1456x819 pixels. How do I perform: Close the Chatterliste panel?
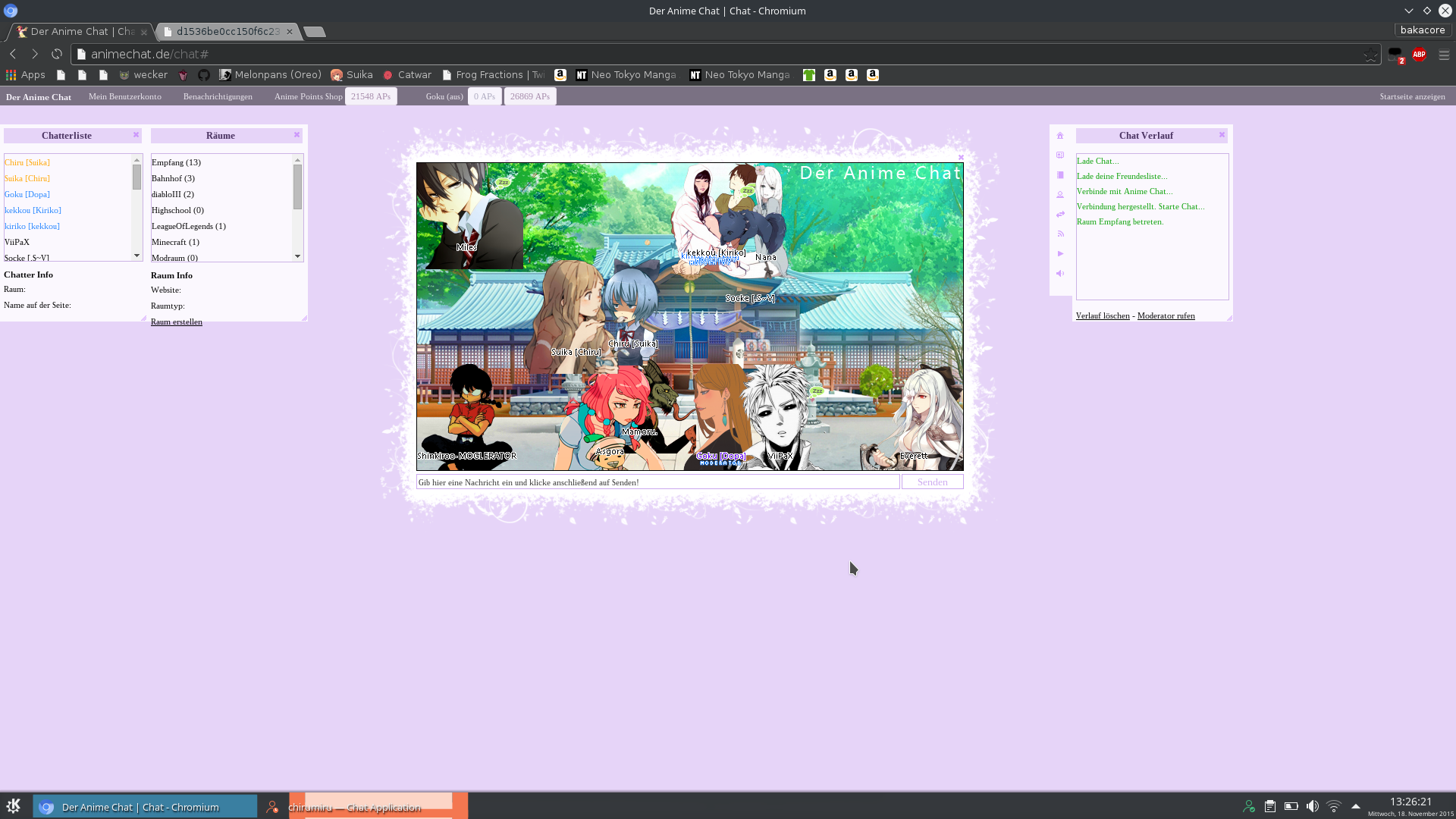[x=136, y=135]
